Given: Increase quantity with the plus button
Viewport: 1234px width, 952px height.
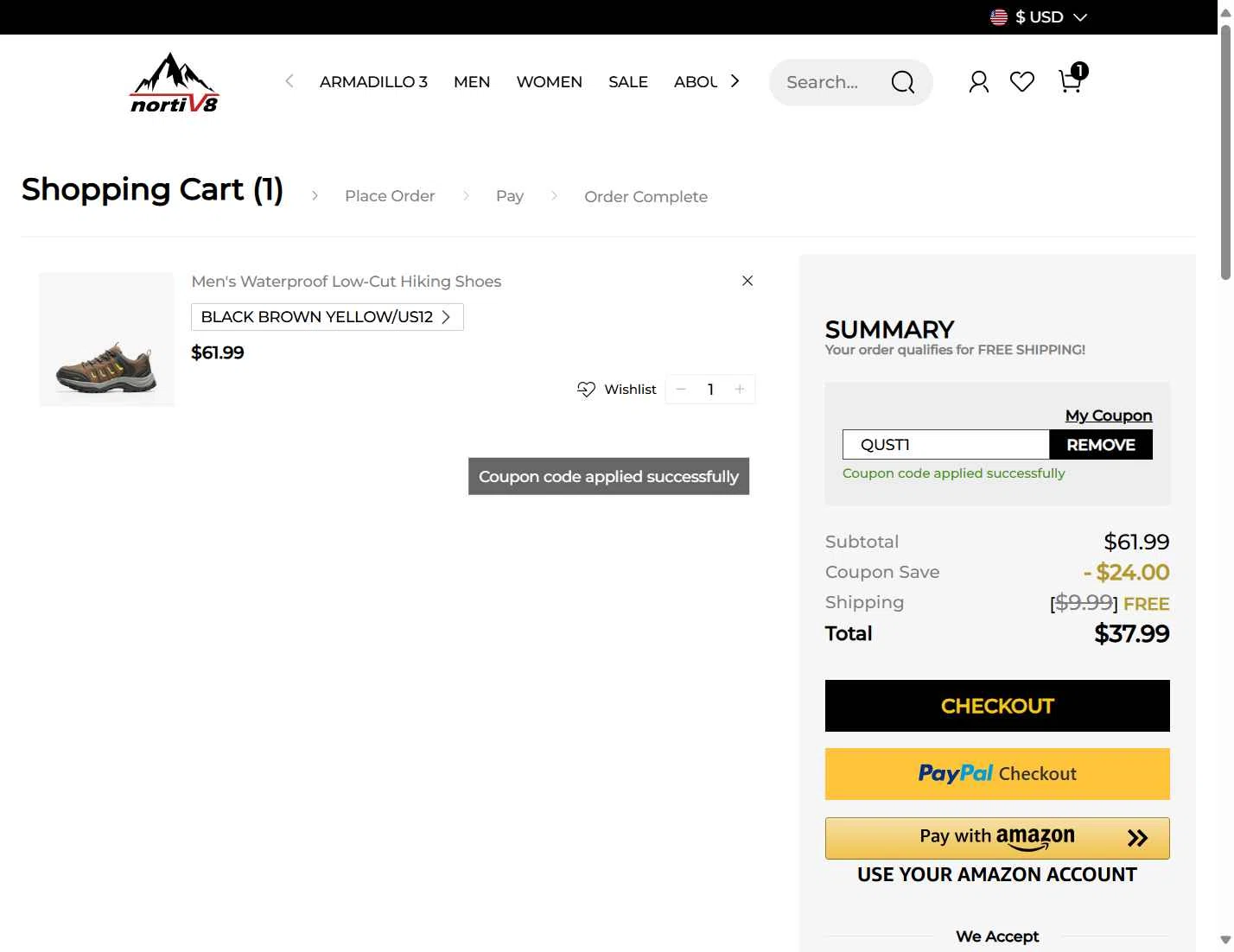Looking at the screenshot, I should (740, 390).
